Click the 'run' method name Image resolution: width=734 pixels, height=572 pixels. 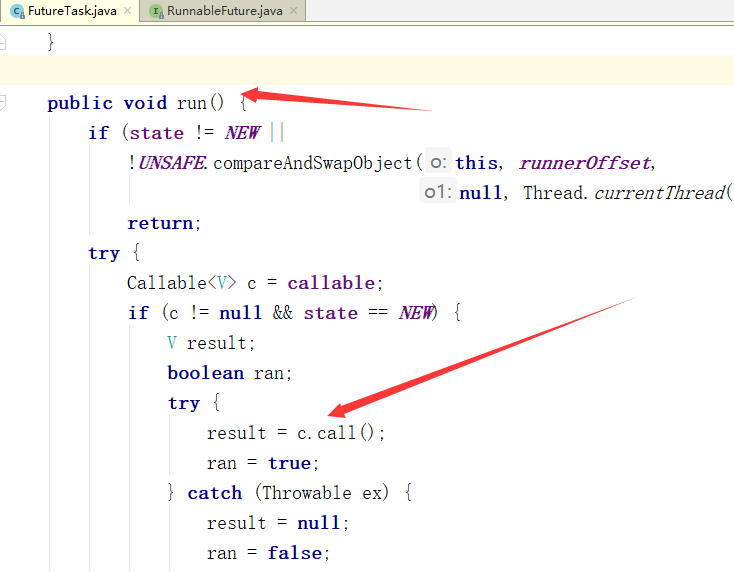191,103
